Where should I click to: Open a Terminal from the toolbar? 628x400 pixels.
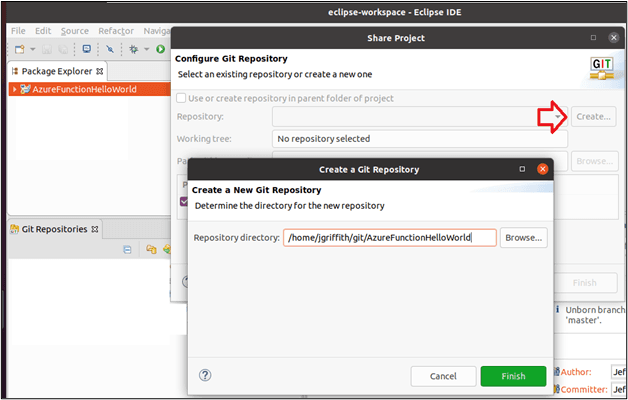coord(87,49)
